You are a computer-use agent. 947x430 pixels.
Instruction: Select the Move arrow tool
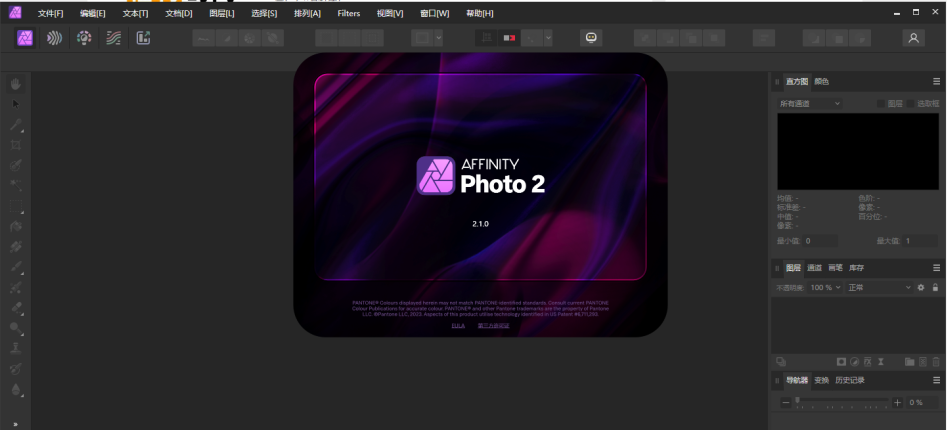click(x=16, y=104)
